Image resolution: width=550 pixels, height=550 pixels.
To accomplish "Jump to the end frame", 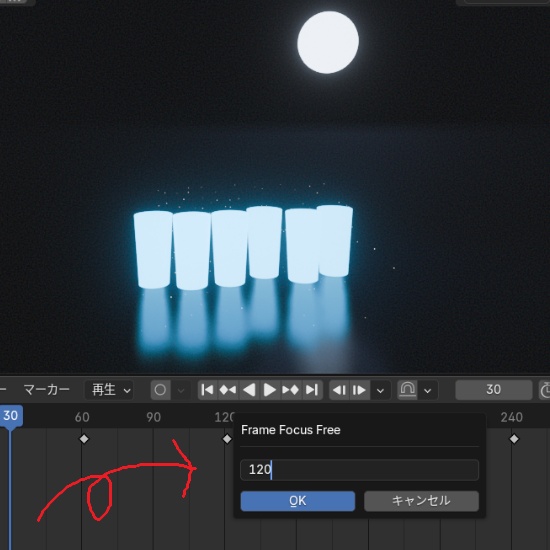I will [x=312, y=390].
